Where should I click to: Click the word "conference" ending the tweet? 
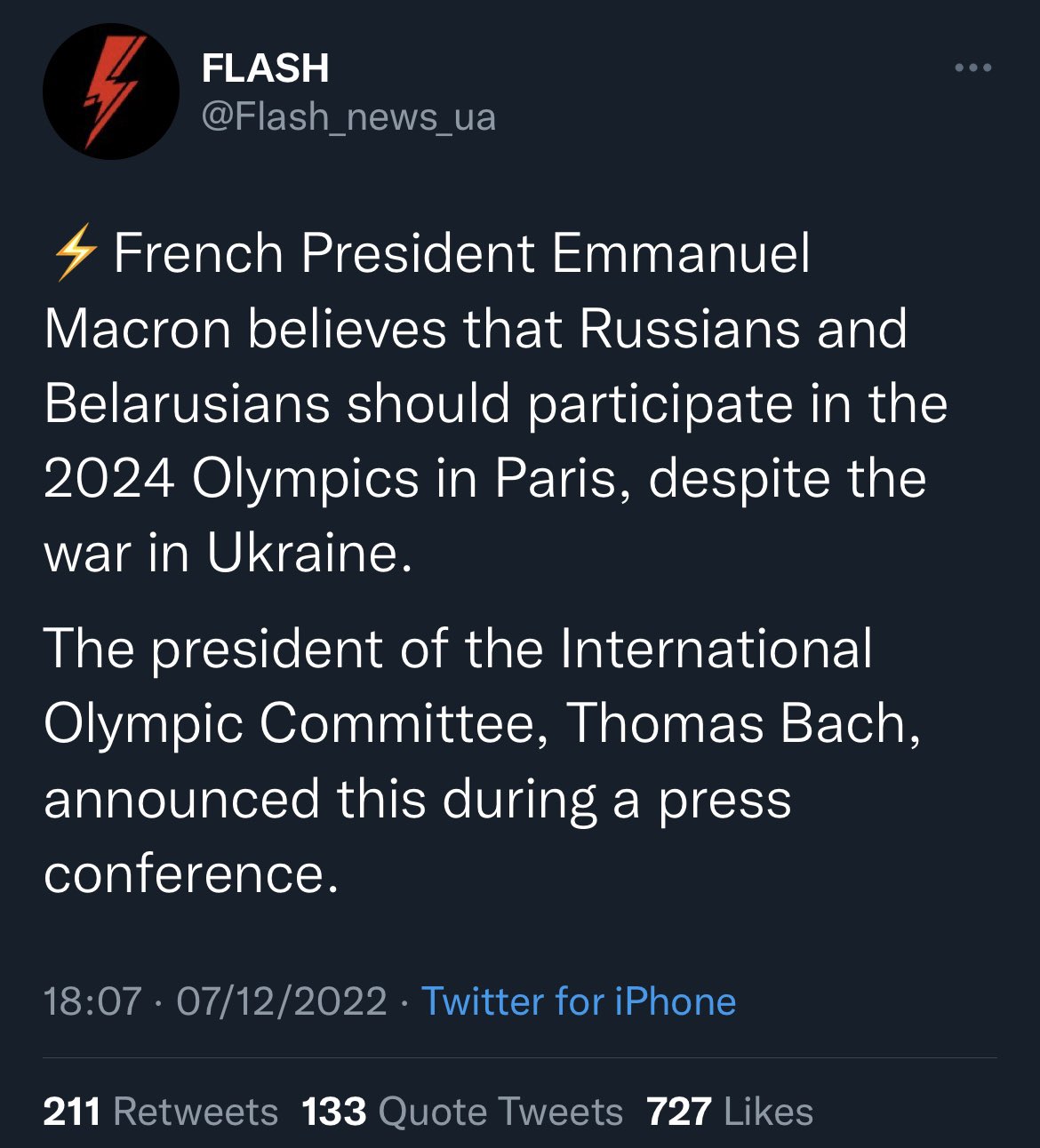[x=184, y=873]
